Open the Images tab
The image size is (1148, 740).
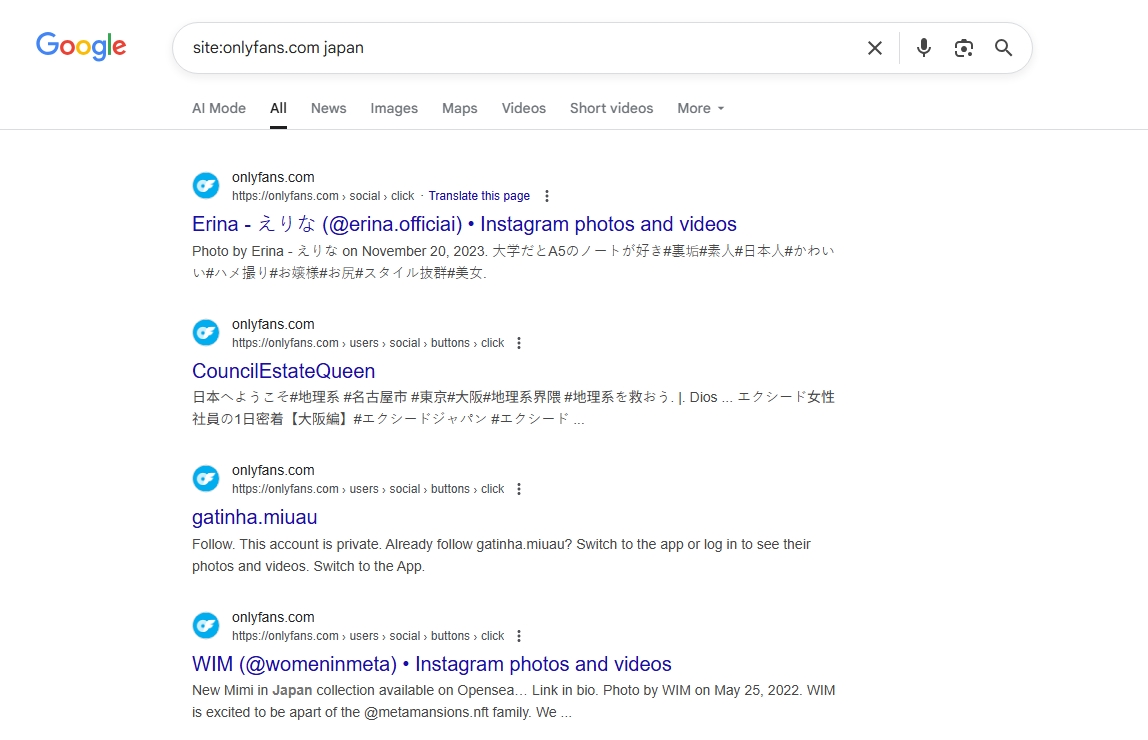(x=394, y=108)
